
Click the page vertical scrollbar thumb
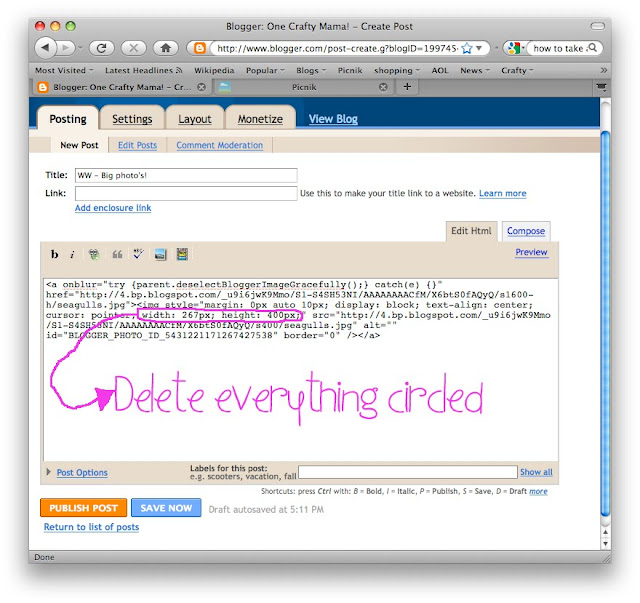(x=605, y=324)
